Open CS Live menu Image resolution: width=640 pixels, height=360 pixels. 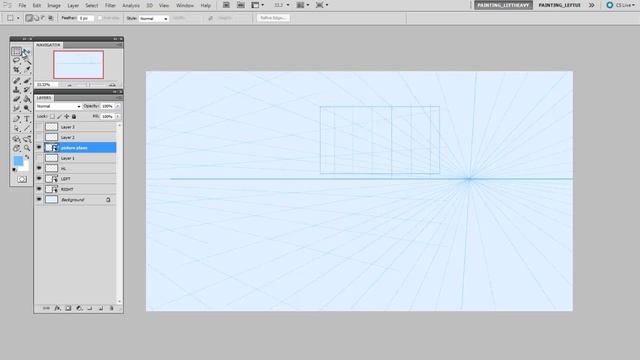[x=621, y=5]
